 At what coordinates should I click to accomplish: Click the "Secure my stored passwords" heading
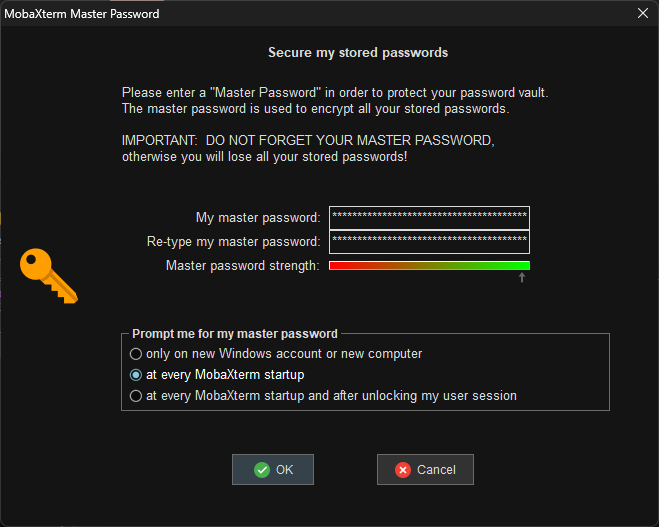358,52
